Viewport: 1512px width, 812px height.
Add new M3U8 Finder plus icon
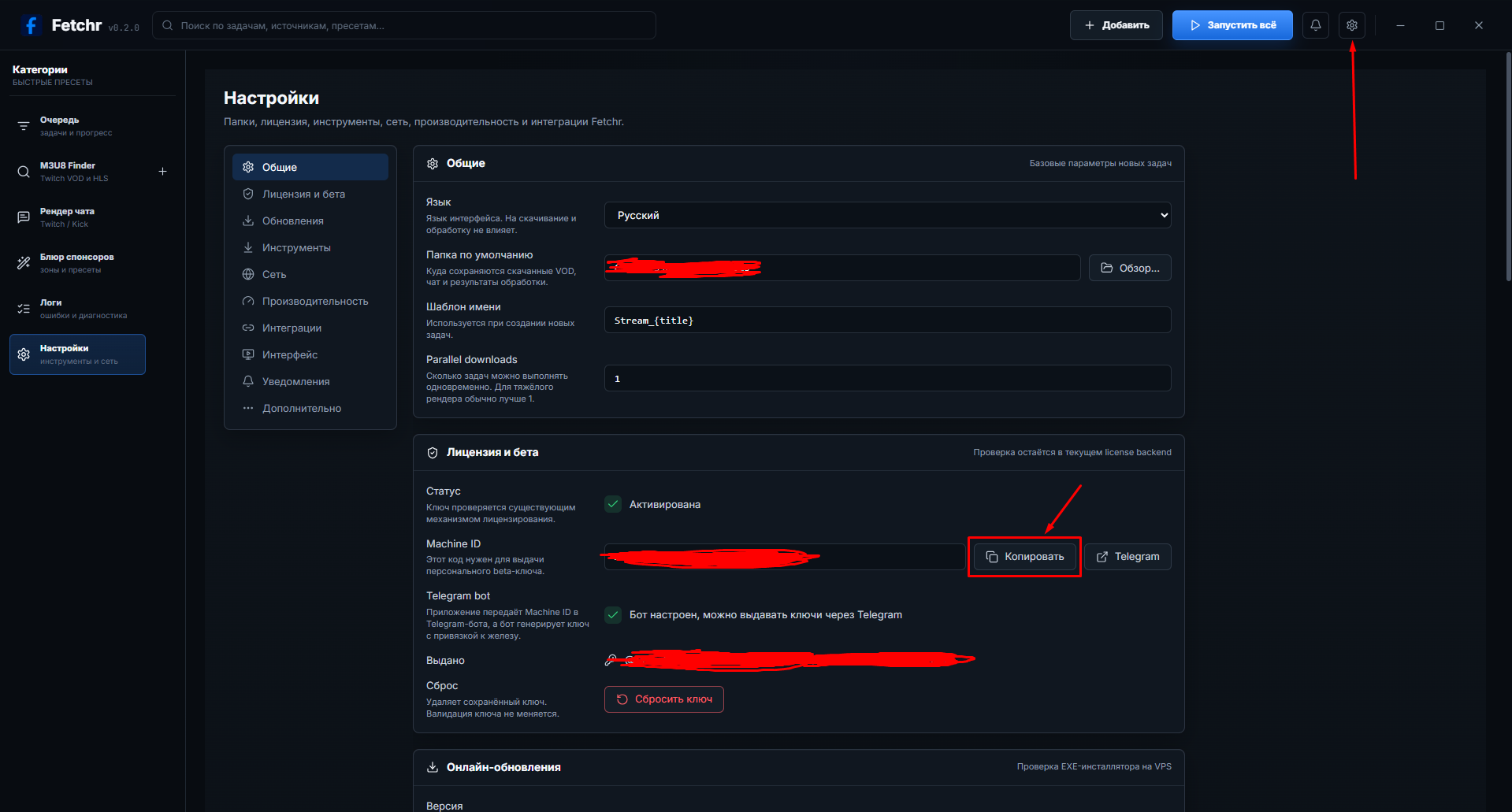coord(162,172)
